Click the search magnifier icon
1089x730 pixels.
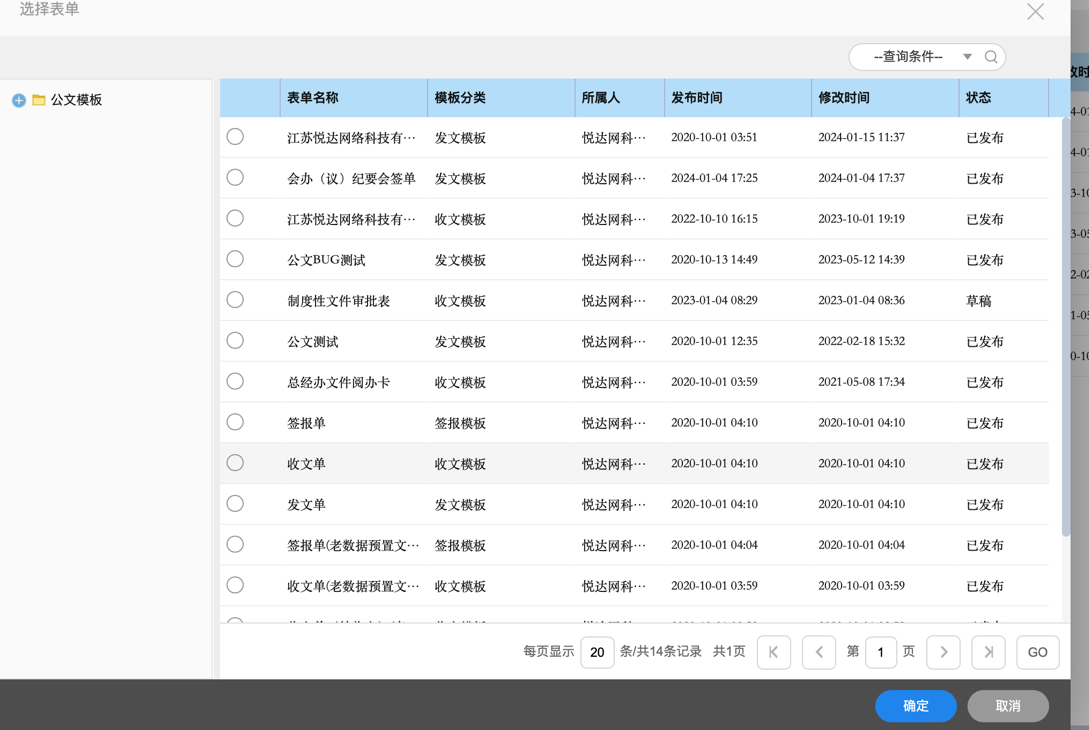click(x=991, y=57)
